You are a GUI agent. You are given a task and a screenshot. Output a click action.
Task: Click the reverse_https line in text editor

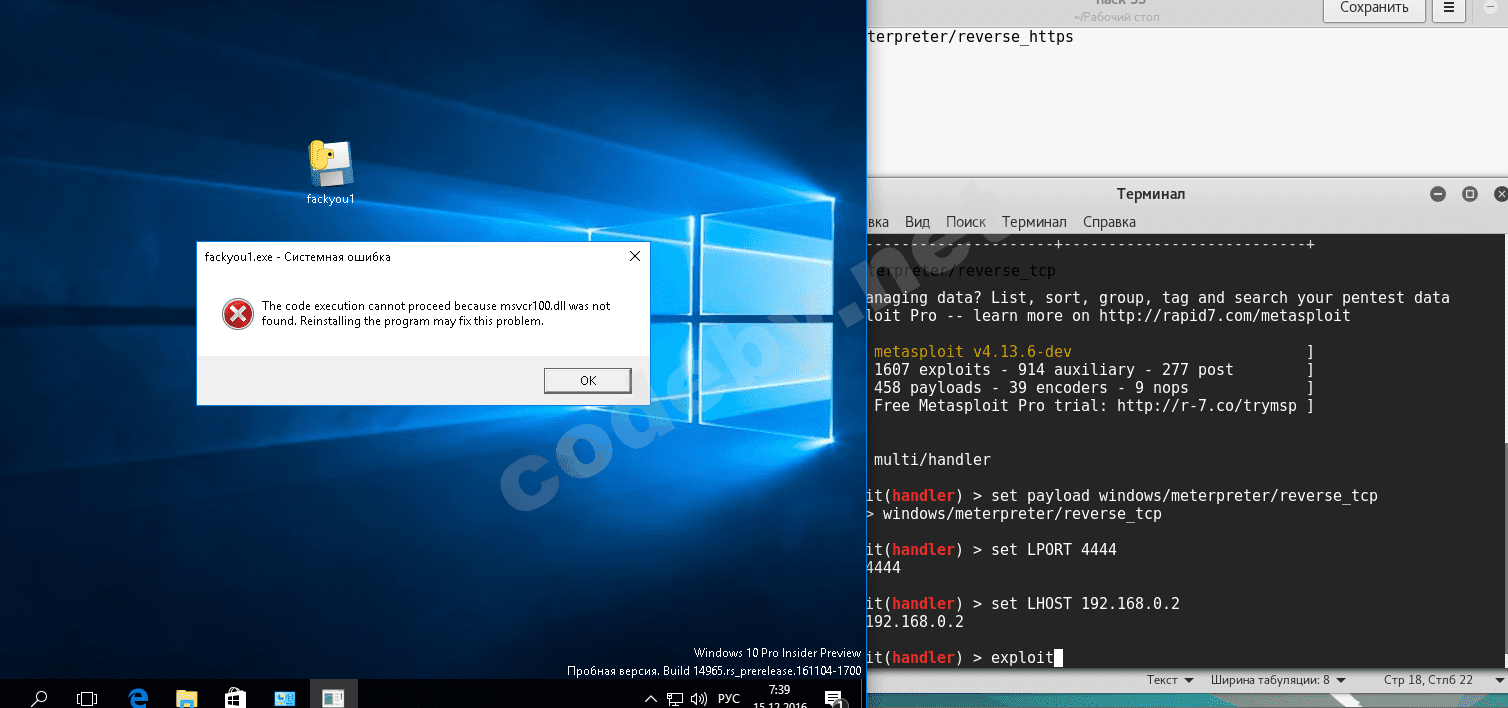pyautogui.click(x=970, y=37)
